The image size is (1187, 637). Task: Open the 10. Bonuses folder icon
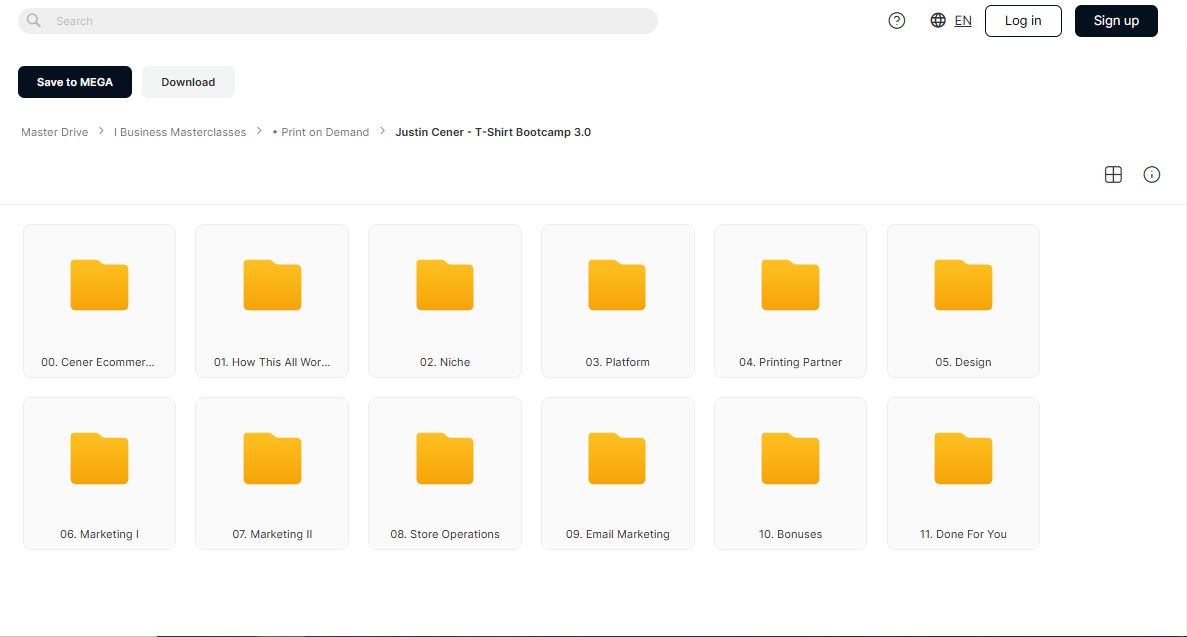click(790, 458)
